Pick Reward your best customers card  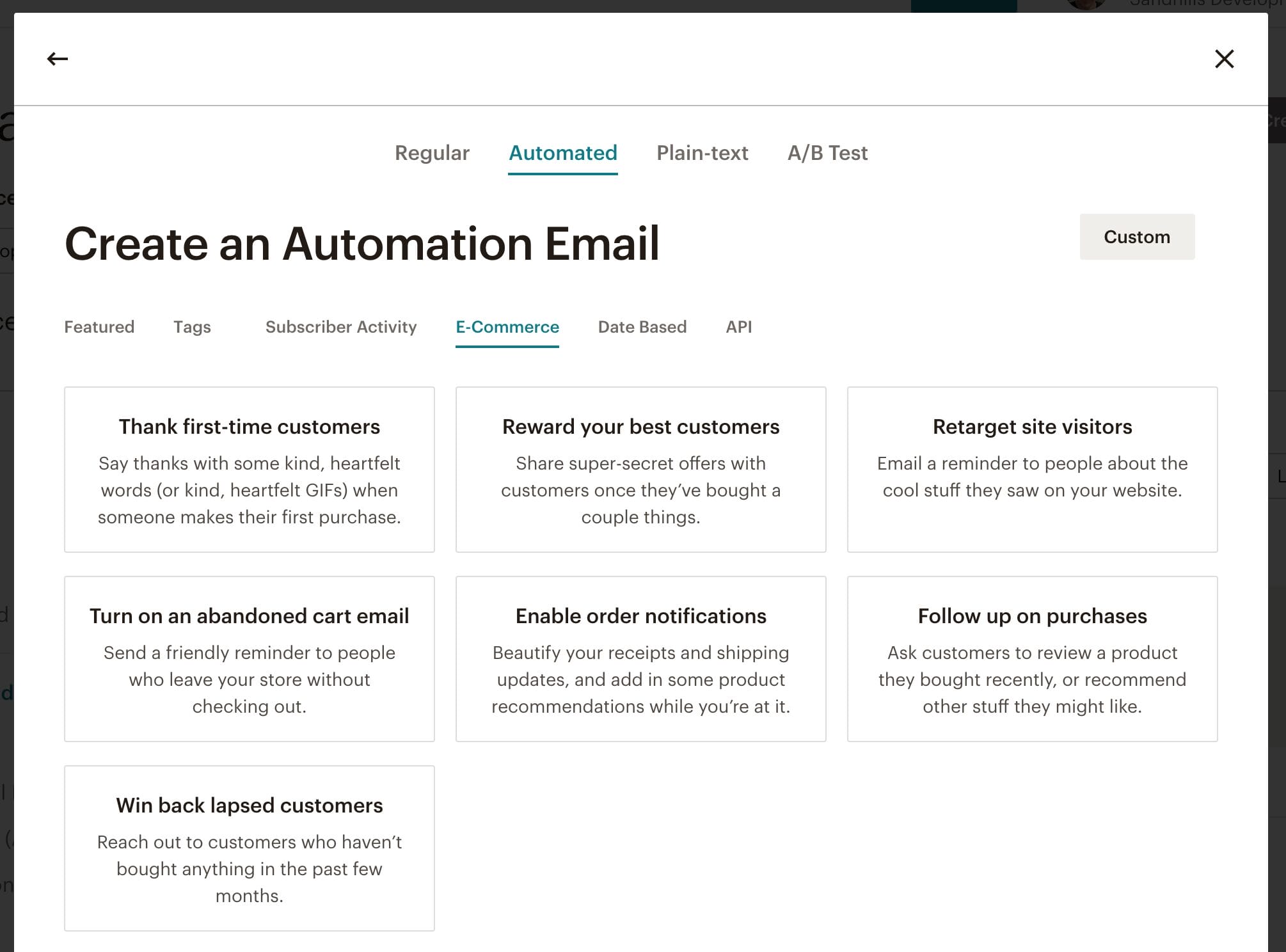(x=640, y=470)
